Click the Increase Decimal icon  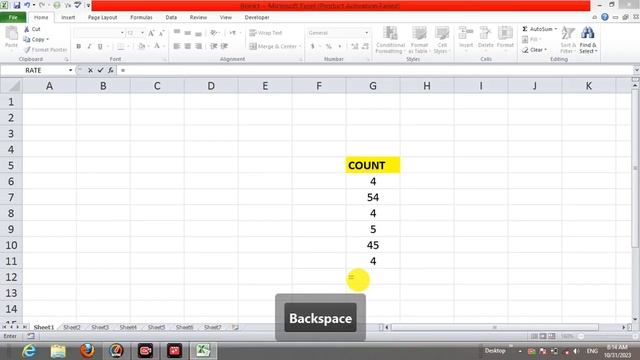pos(355,46)
